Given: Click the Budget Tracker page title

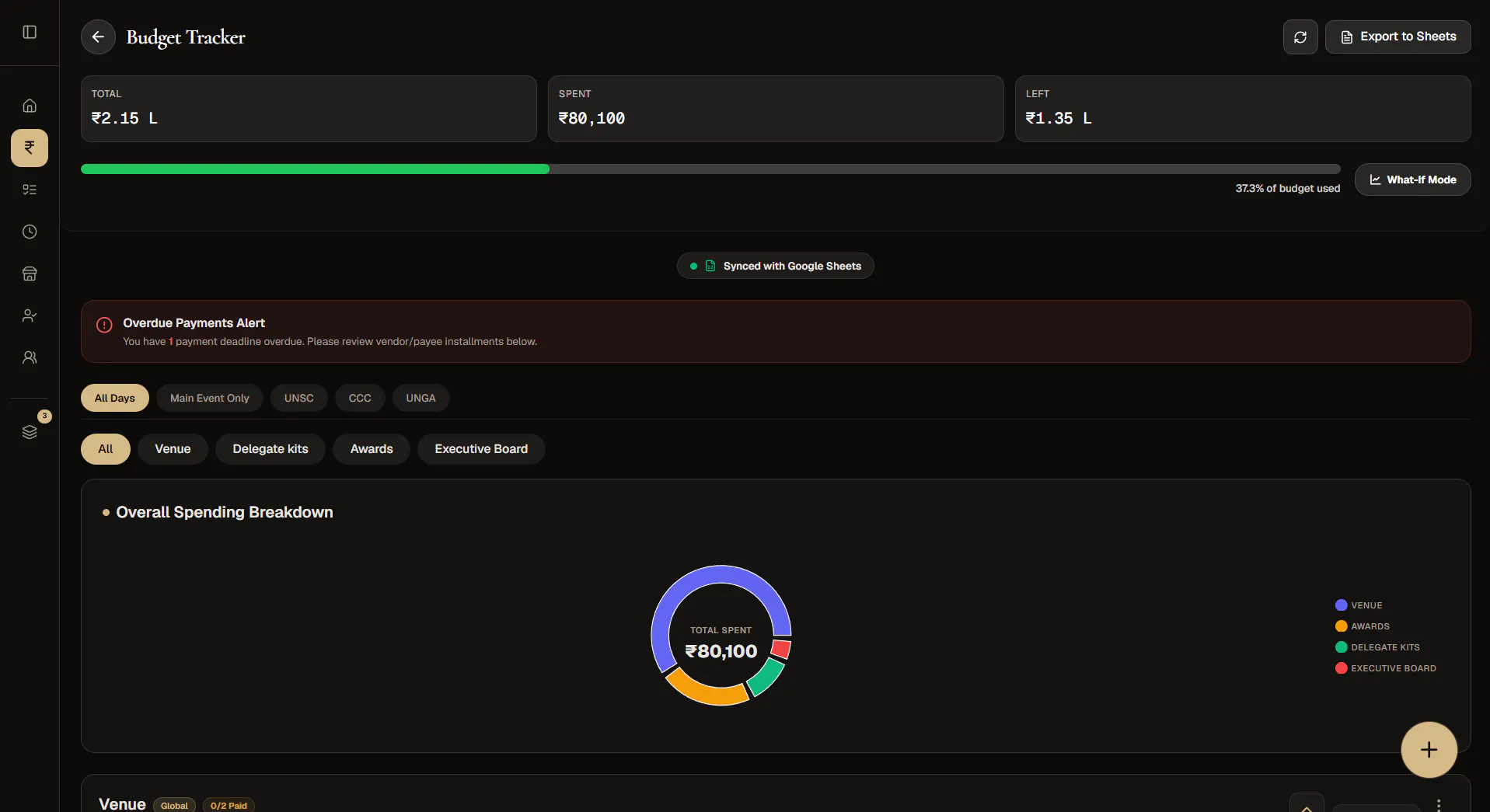Looking at the screenshot, I should tap(186, 37).
